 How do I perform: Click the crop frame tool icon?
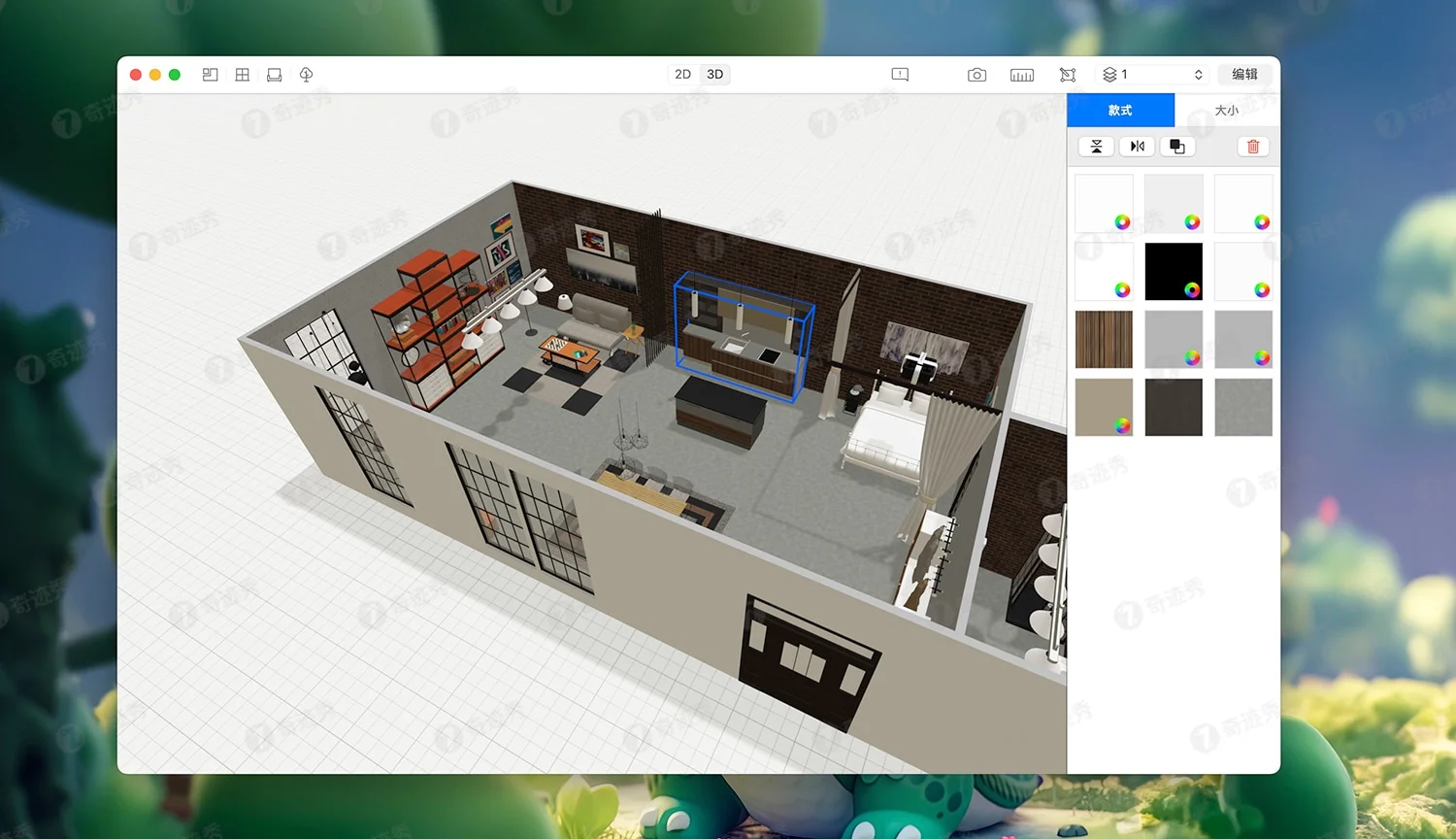[1068, 75]
